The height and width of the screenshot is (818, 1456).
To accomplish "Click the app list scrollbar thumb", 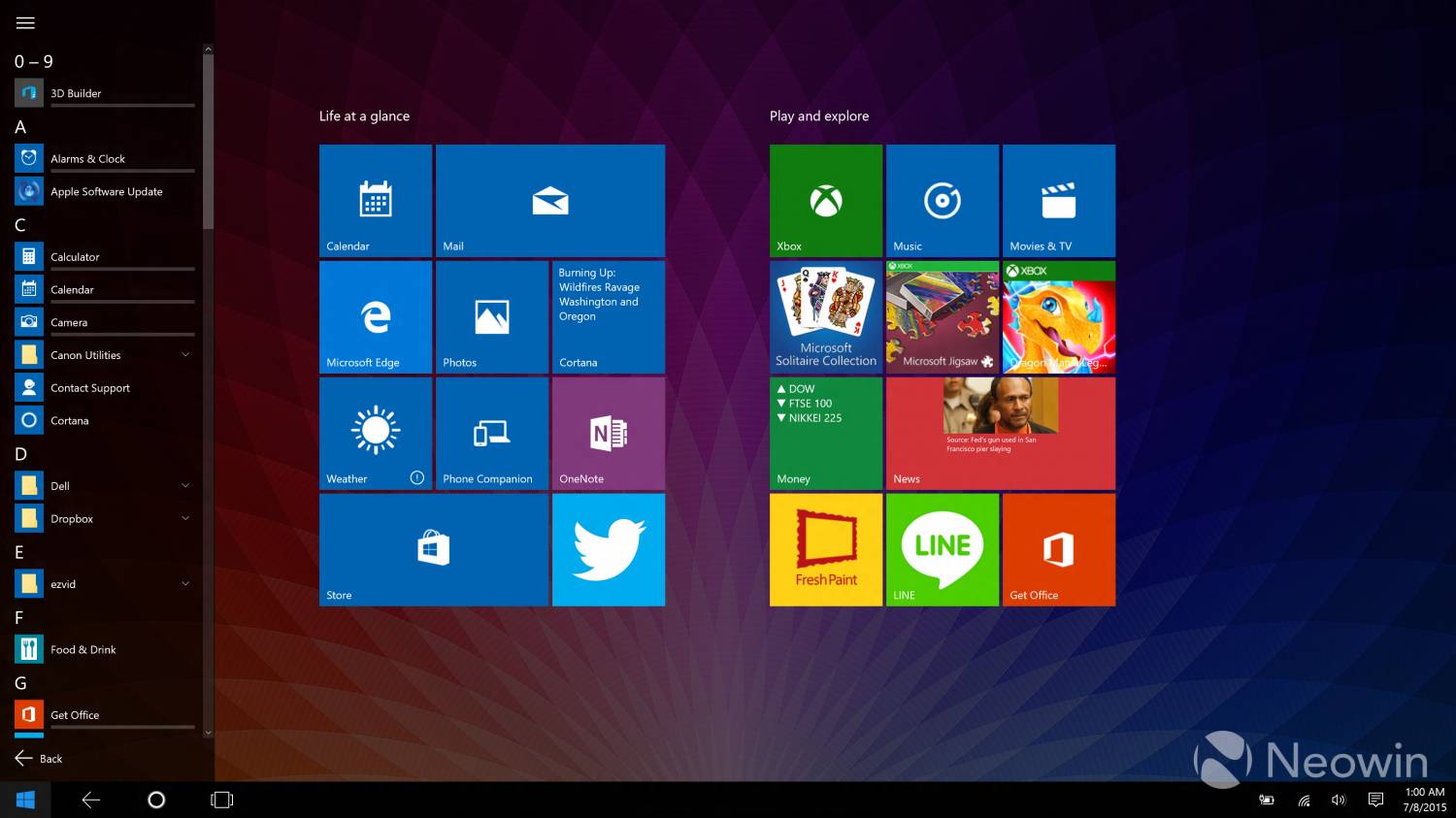I will [208, 142].
